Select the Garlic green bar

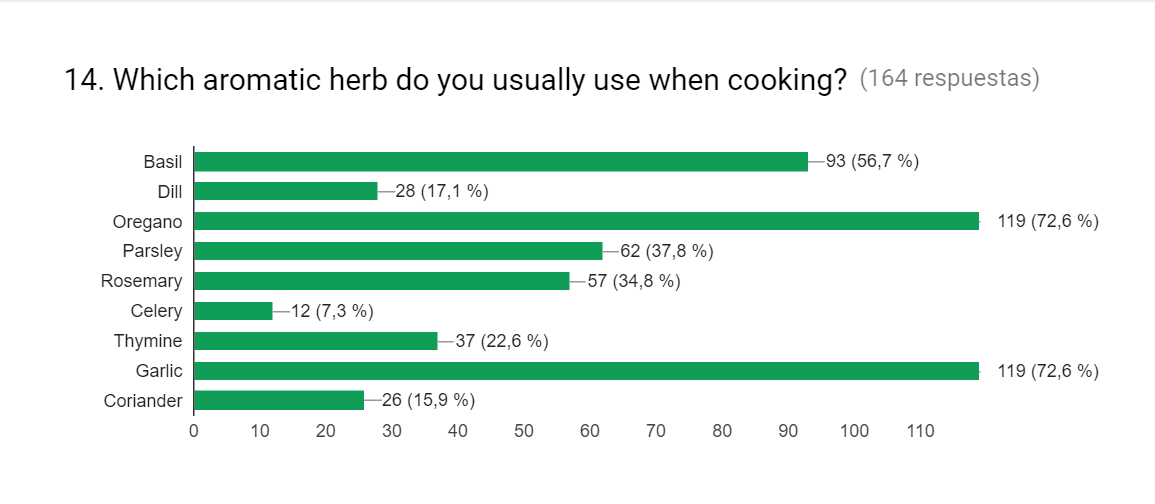click(x=586, y=371)
